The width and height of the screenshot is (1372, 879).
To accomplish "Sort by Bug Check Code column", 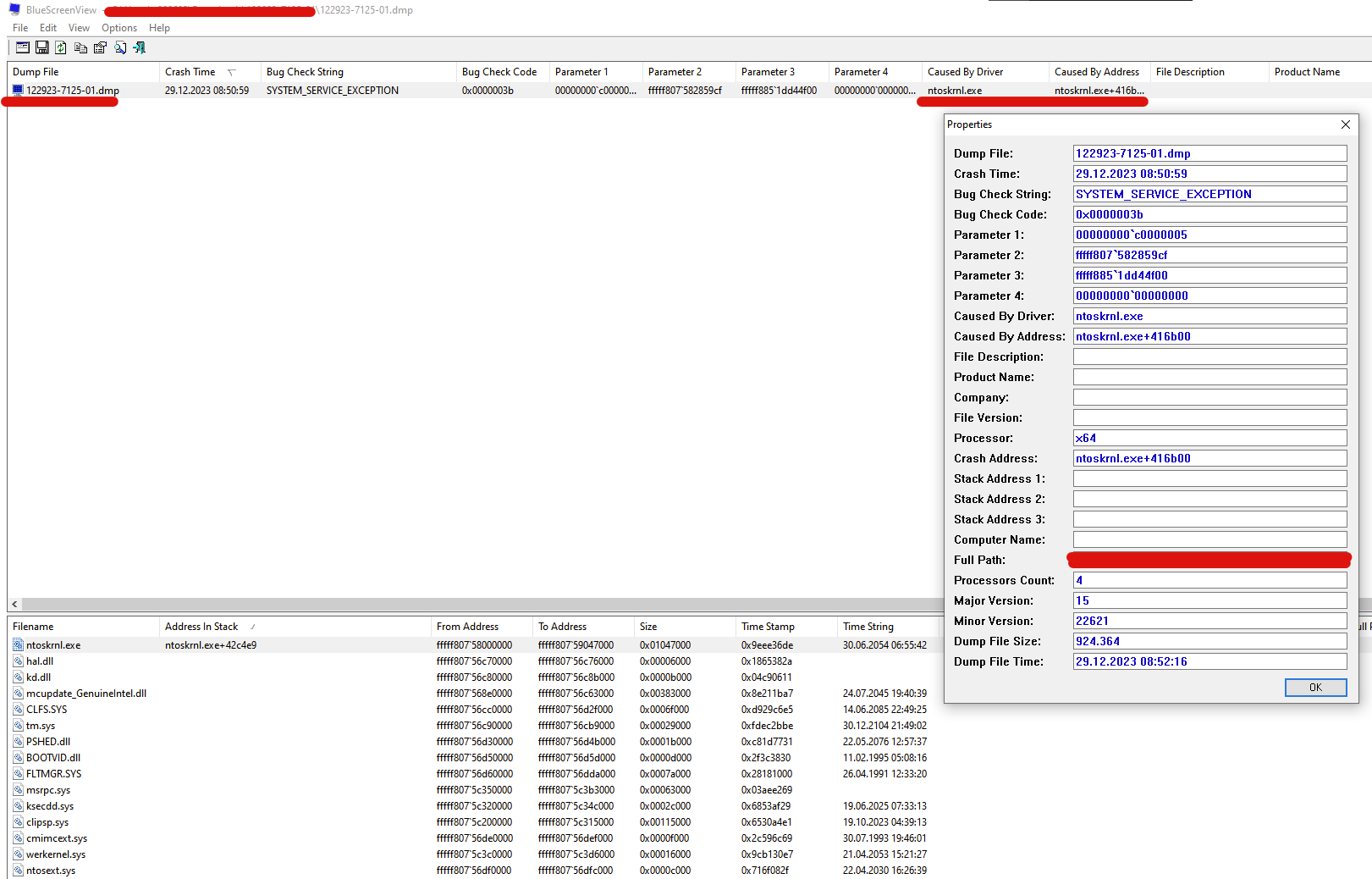I will (503, 72).
